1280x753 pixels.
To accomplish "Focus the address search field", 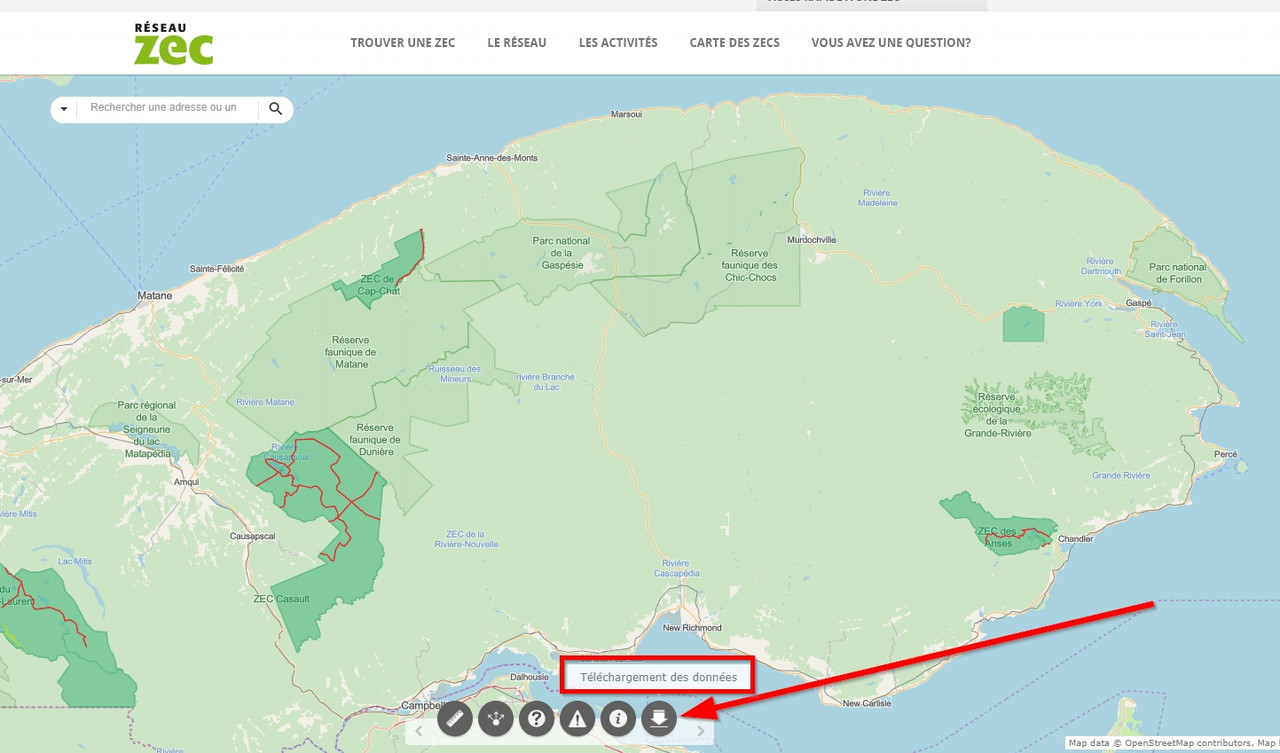I will click(x=167, y=108).
